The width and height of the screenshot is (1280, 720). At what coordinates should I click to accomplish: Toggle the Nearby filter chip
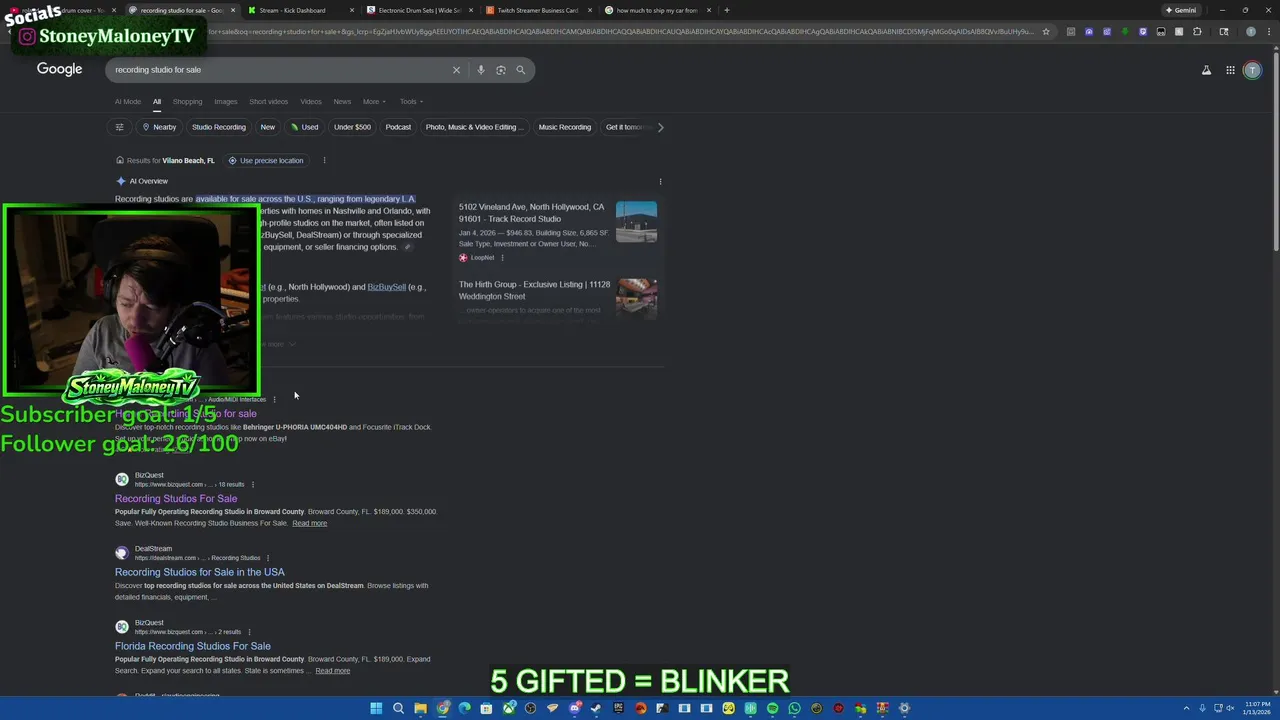click(x=159, y=127)
